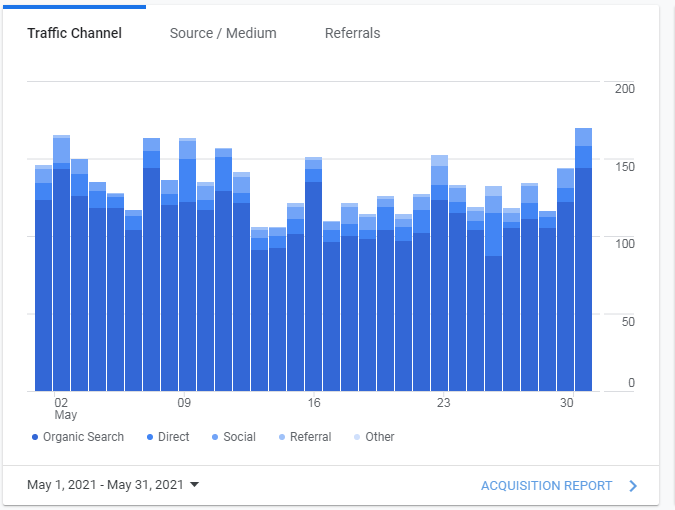
Task: Switch to the Traffic Channel tab
Action: [x=74, y=33]
